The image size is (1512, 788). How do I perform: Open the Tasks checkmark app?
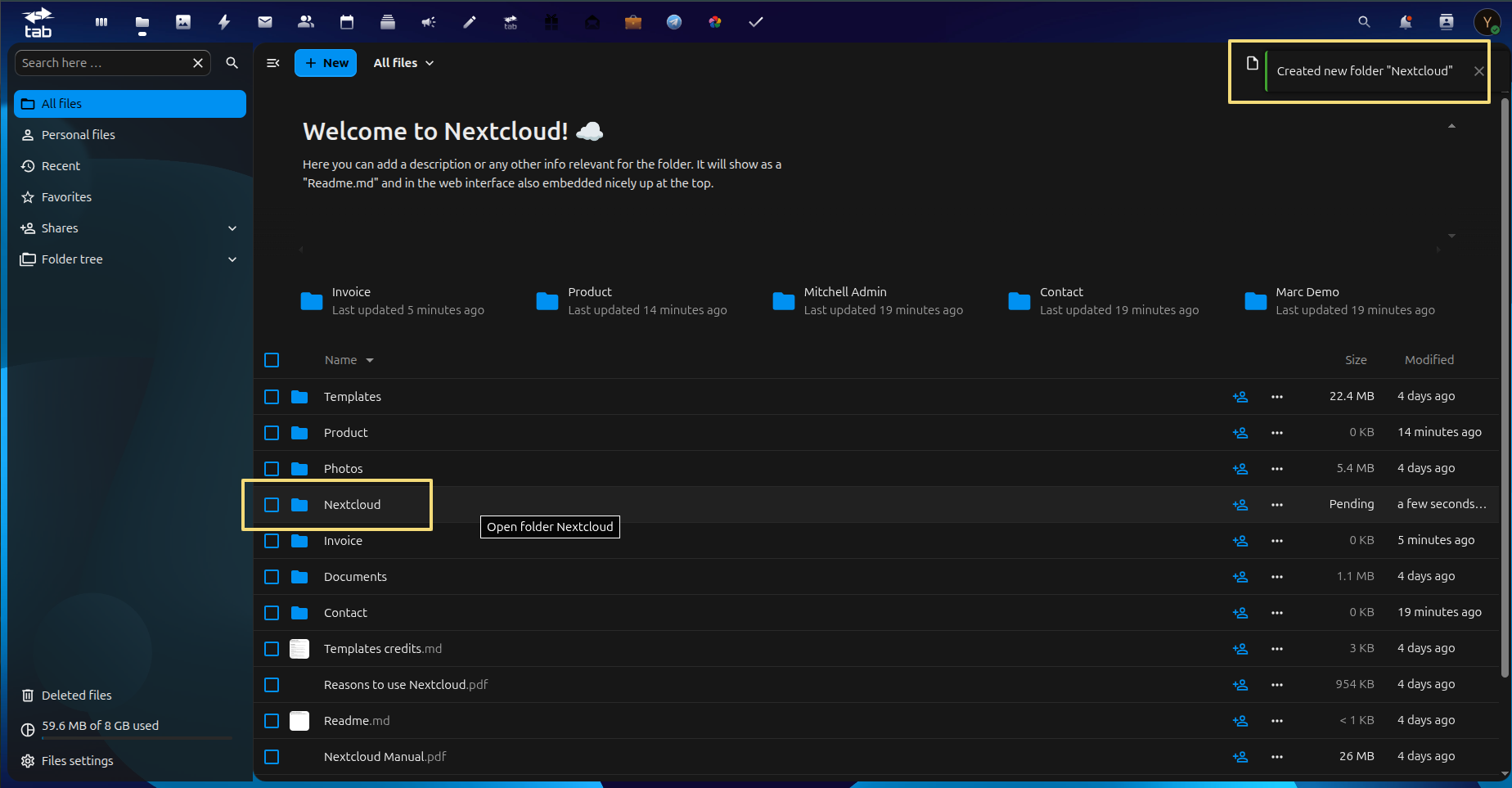coord(756,22)
